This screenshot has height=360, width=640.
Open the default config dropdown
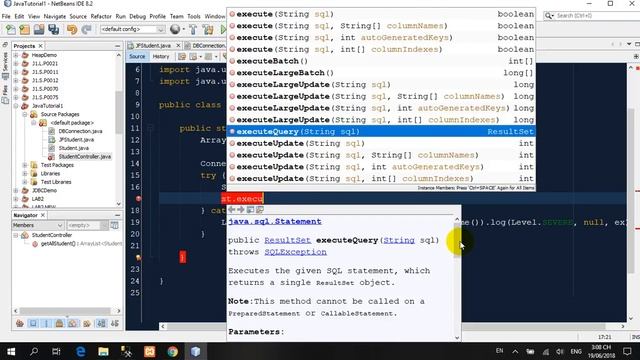(133, 29)
